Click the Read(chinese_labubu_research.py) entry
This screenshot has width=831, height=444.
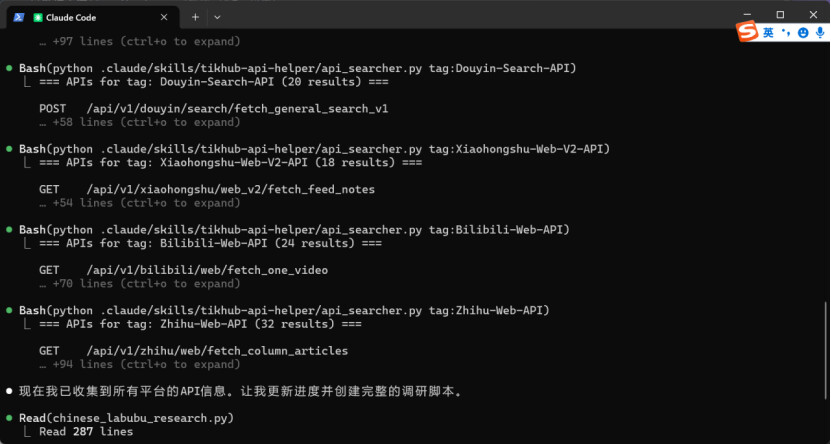(127, 419)
